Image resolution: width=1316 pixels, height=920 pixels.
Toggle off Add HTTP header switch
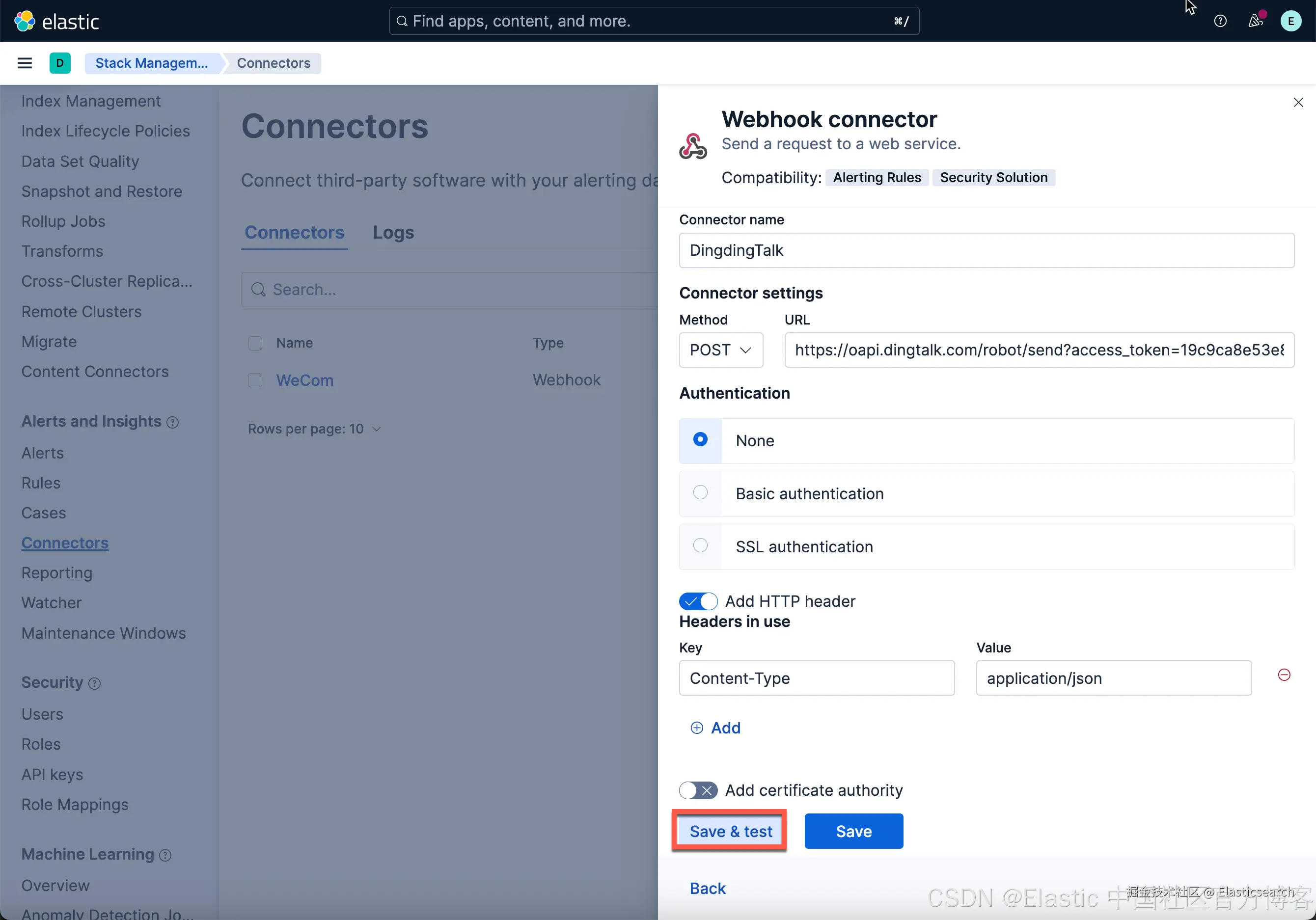(698, 601)
